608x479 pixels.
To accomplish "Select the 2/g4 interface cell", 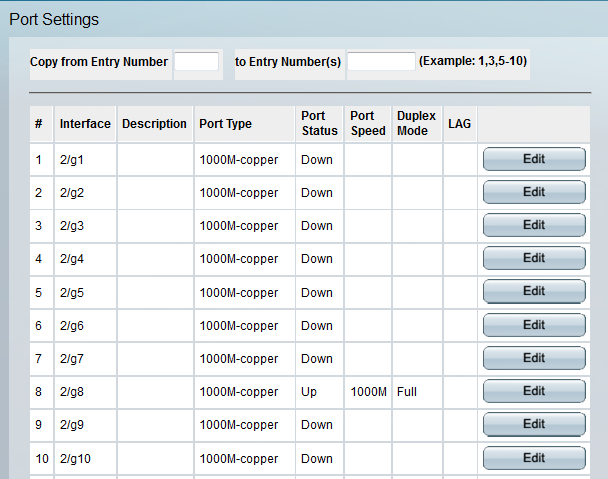I will pyautogui.click(x=85, y=259).
